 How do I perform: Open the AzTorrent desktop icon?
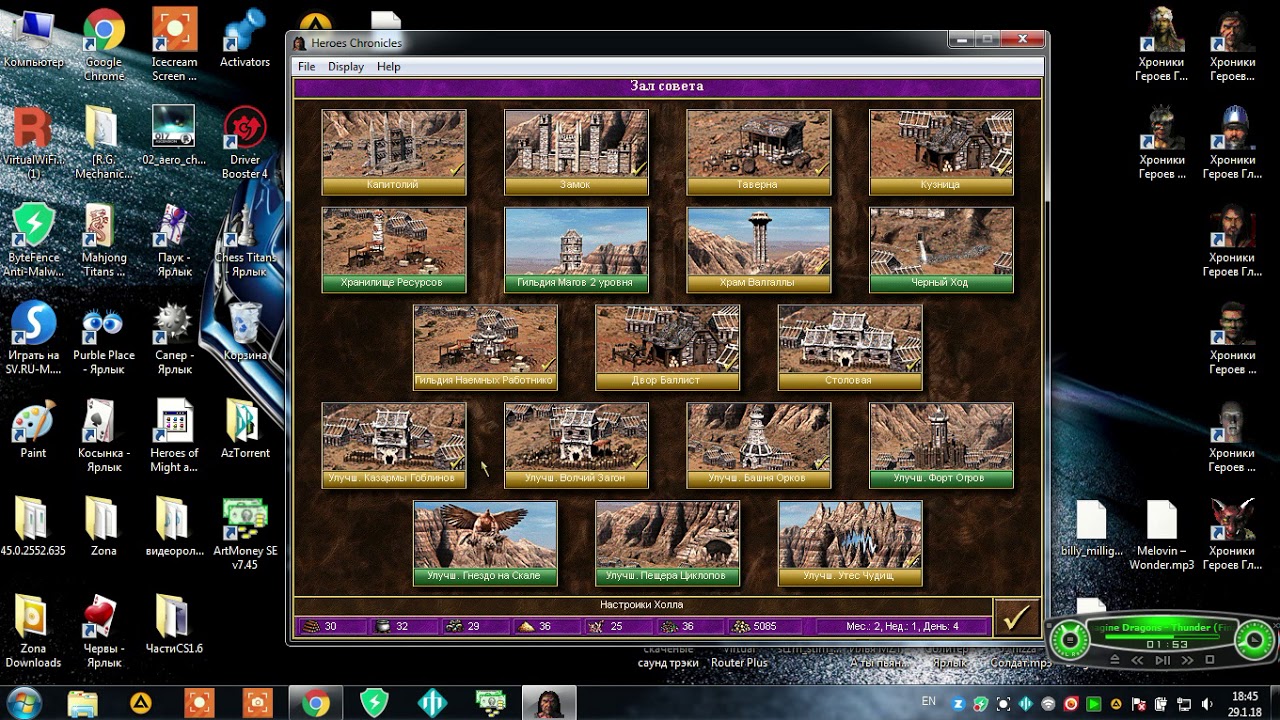pyautogui.click(x=245, y=430)
